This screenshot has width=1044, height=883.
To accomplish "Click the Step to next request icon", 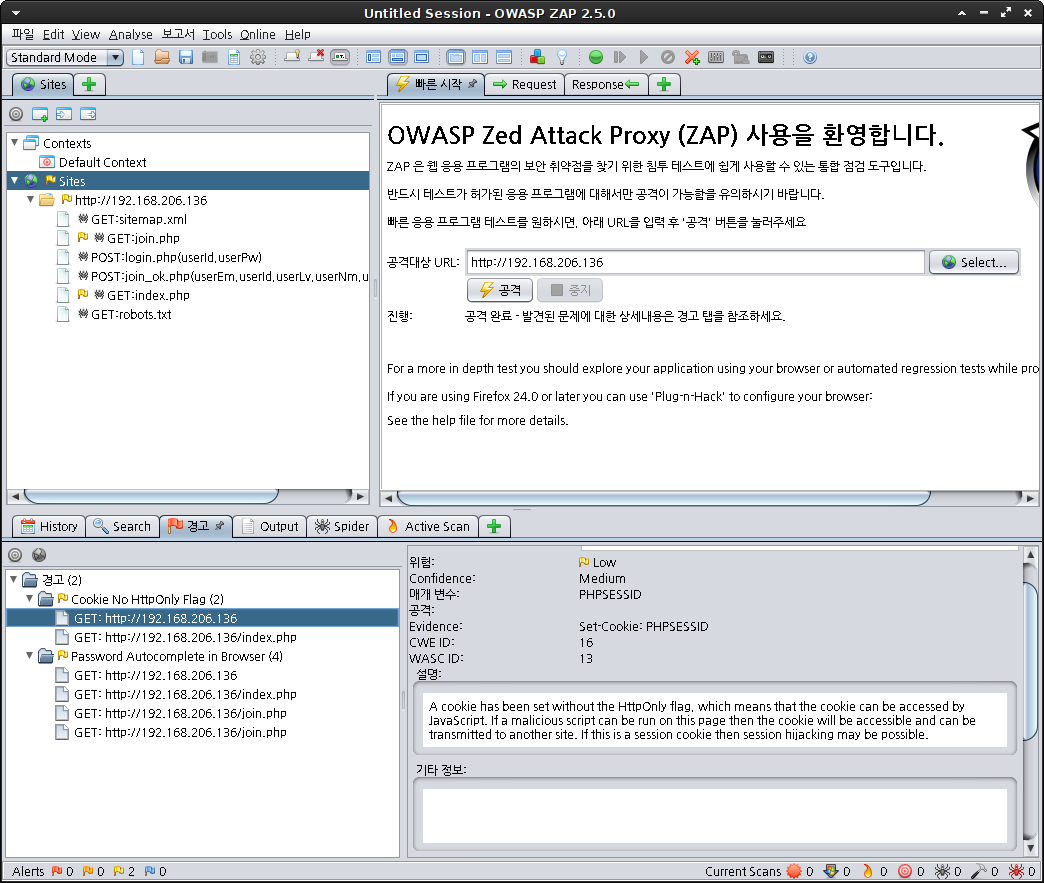I will point(620,57).
